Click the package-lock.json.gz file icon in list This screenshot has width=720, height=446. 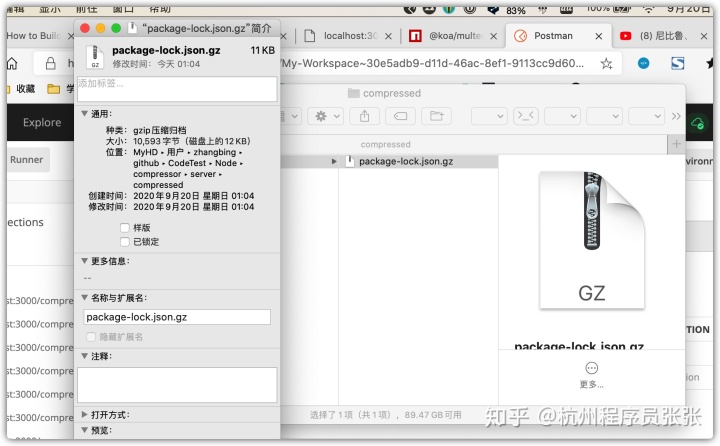coord(350,161)
